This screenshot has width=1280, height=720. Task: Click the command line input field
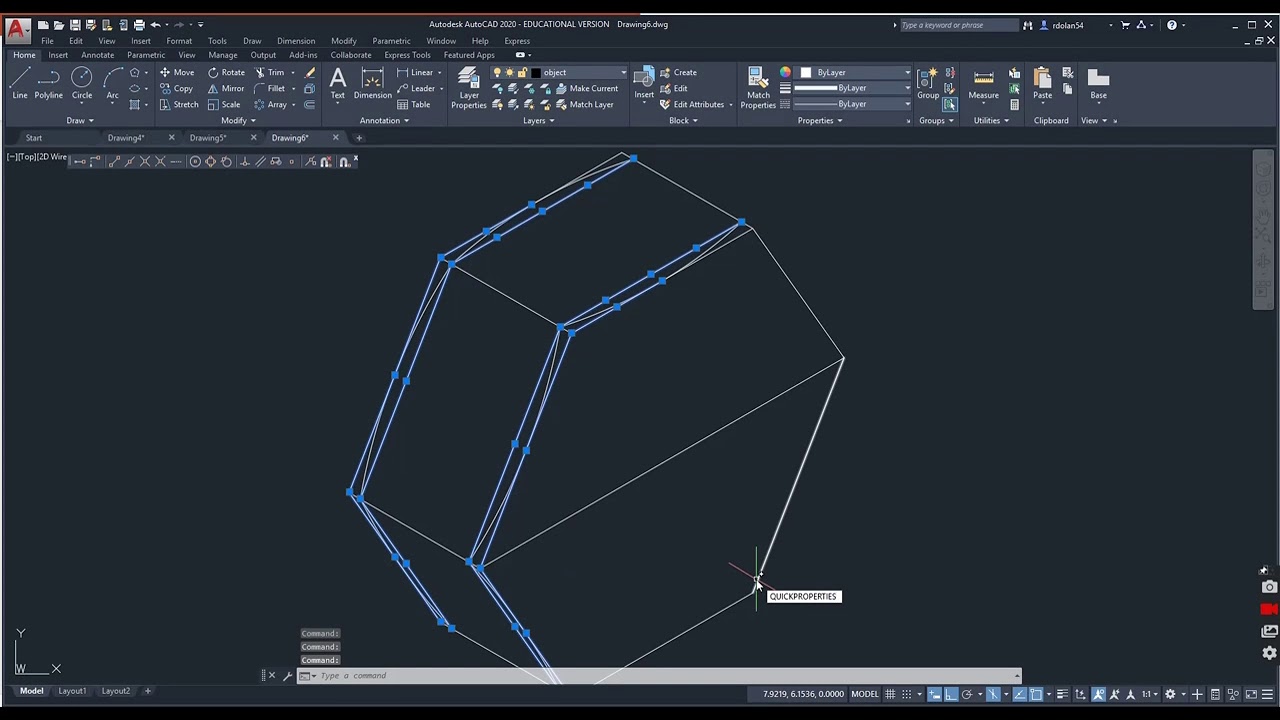[x=660, y=675]
